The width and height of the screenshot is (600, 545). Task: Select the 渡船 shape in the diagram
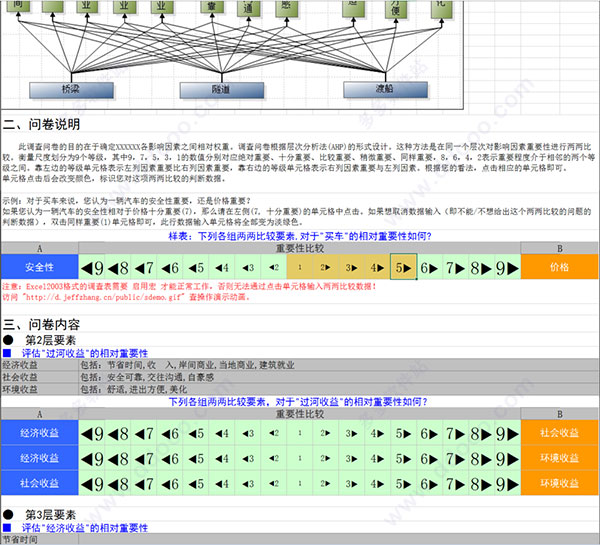tap(385, 89)
